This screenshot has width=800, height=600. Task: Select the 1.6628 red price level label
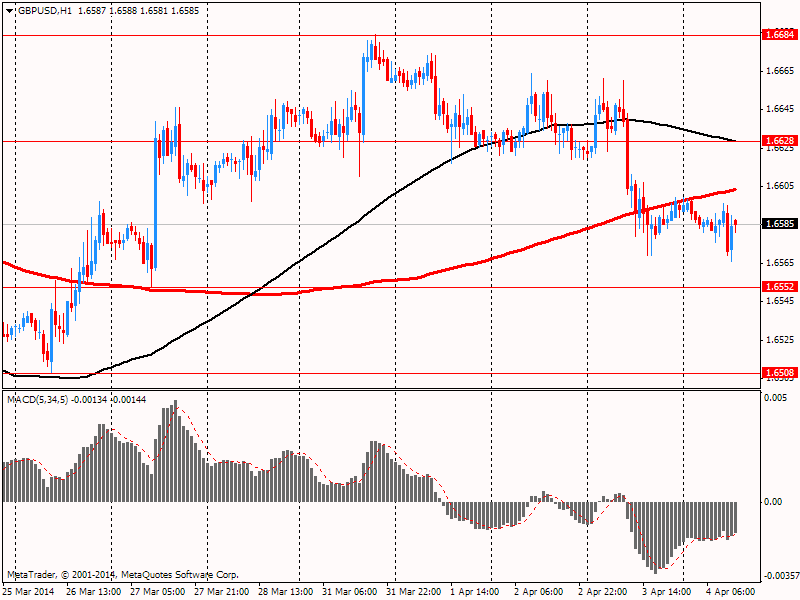click(780, 140)
